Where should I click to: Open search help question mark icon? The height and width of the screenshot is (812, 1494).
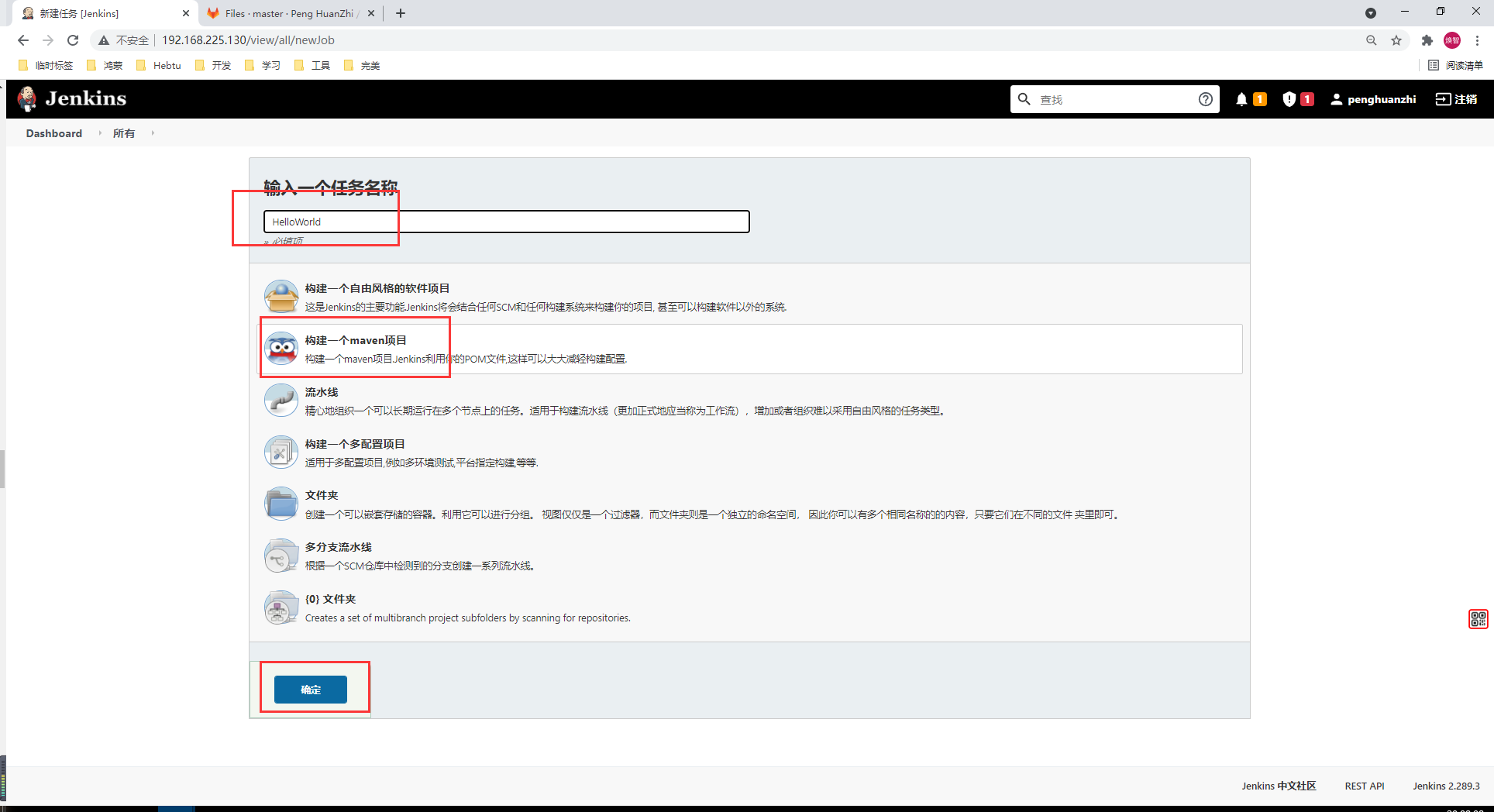point(1206,99)
